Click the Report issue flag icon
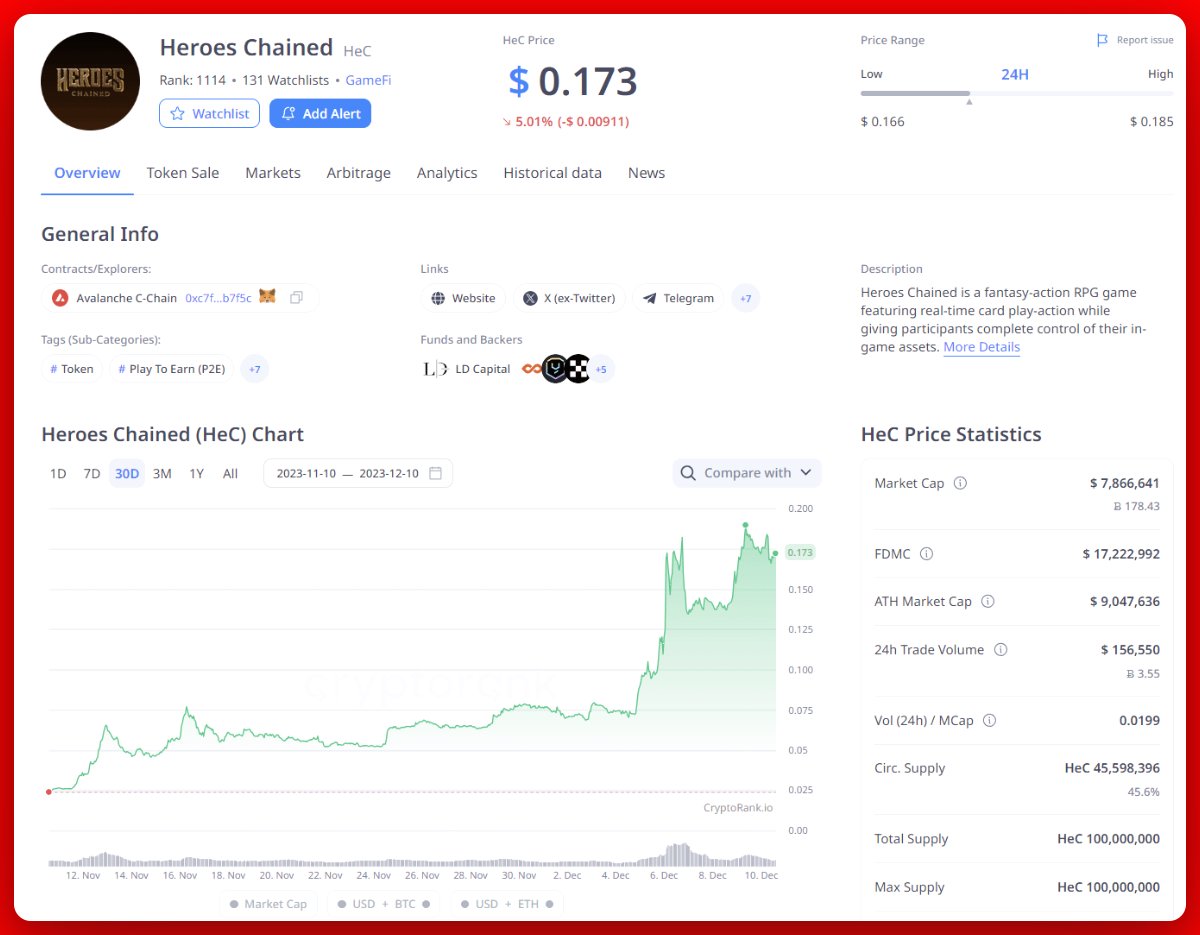This screenshot has width=1200, height=935. click(x=1102, y=40)
